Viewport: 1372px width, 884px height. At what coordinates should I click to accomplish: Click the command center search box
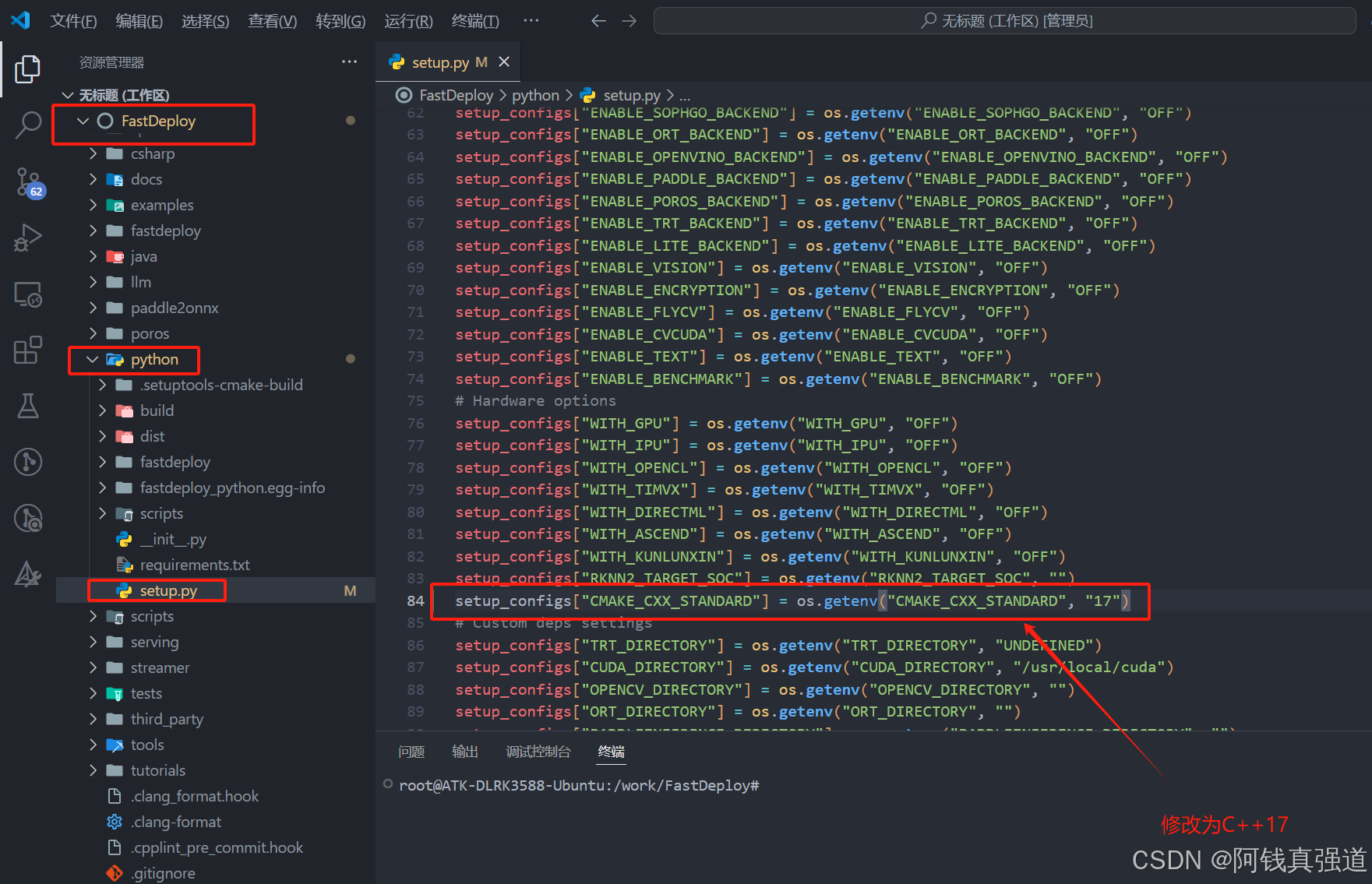pyautogui.click(x=1005, y=21)
